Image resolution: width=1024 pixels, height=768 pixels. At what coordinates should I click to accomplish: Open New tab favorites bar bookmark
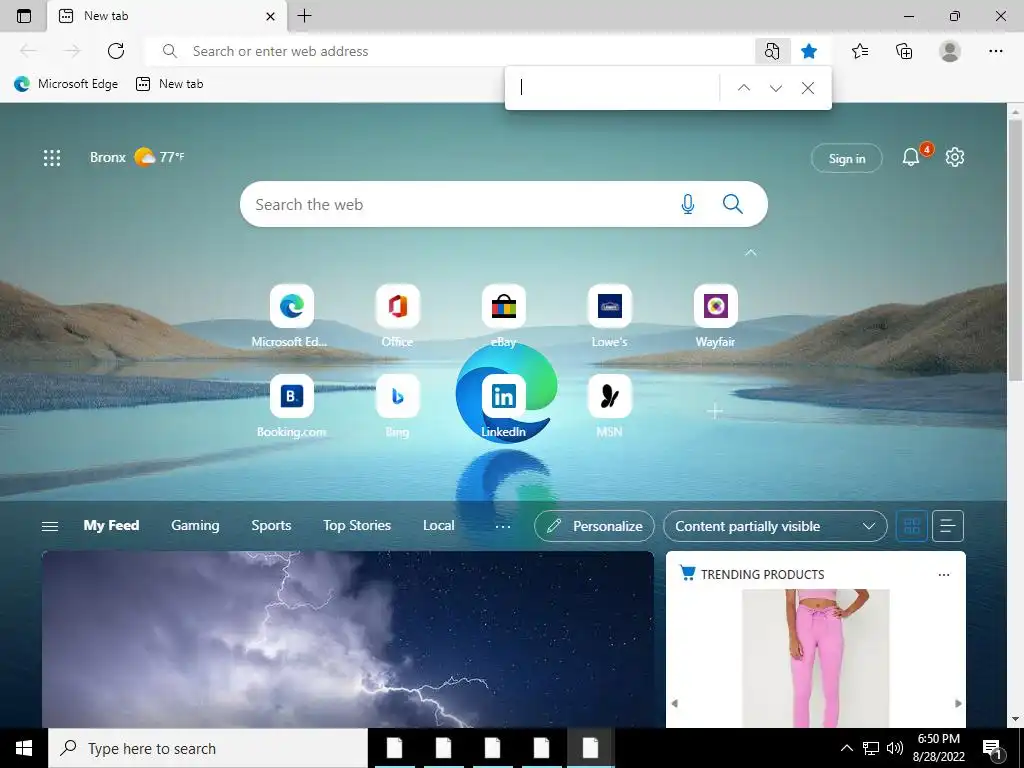pos(170,84)
